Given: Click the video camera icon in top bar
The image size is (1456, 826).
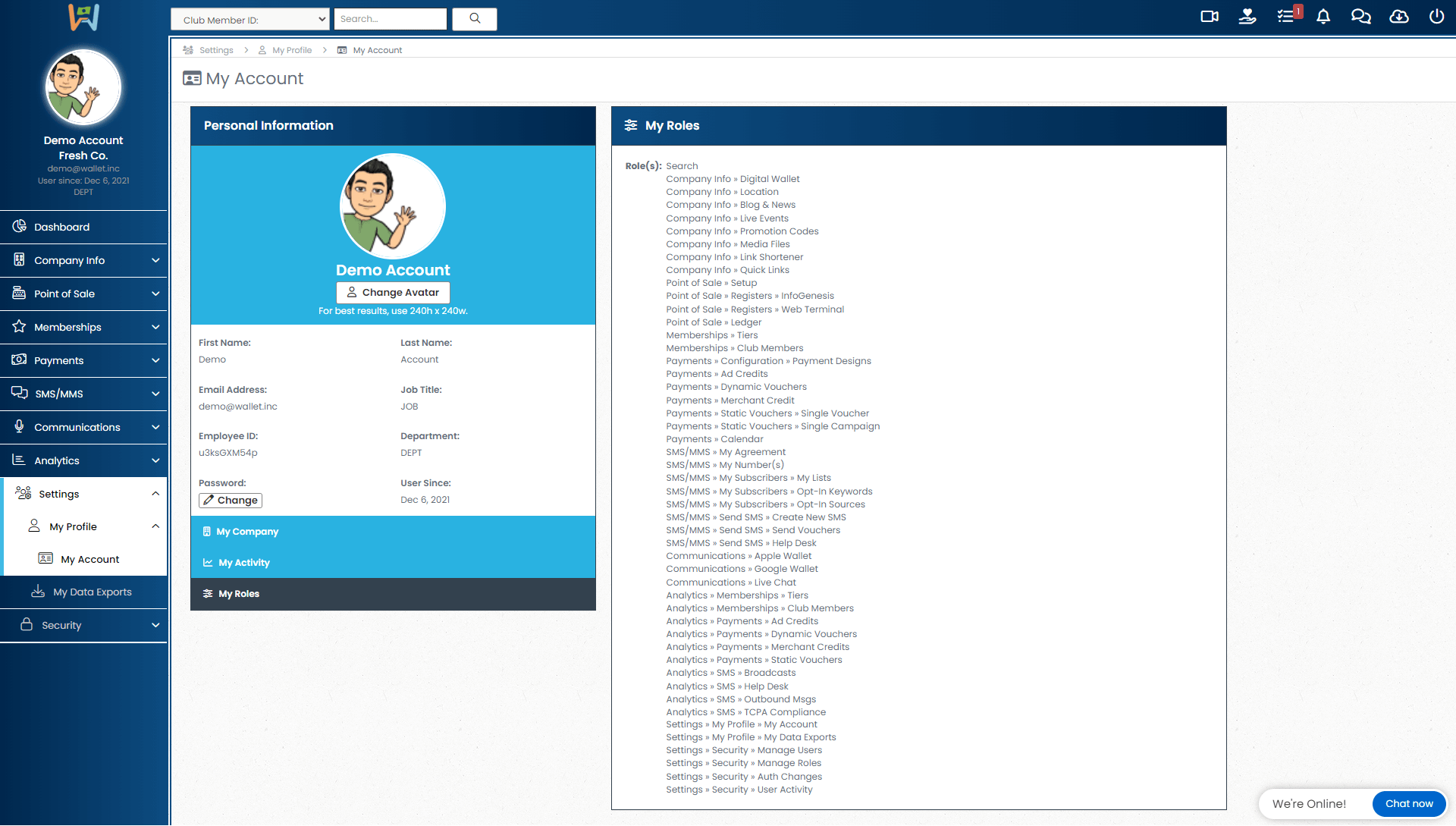Looking at the screenshot, I should pos(1210,17).
